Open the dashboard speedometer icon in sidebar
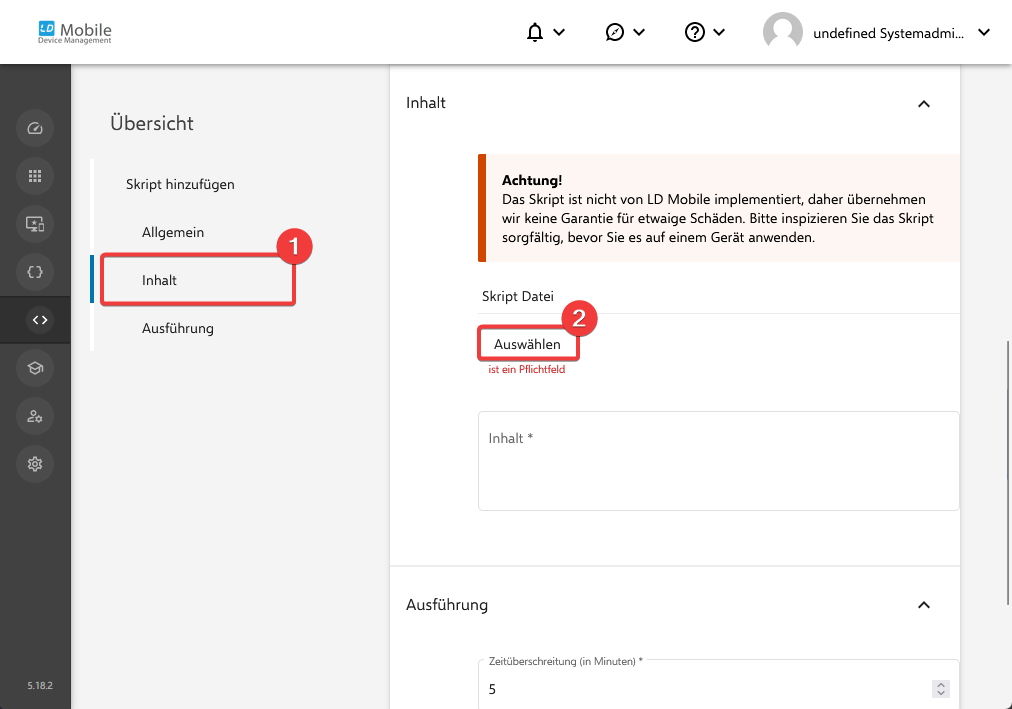The width and height of the screenshot is (1012, 709). tap(35, 128)
